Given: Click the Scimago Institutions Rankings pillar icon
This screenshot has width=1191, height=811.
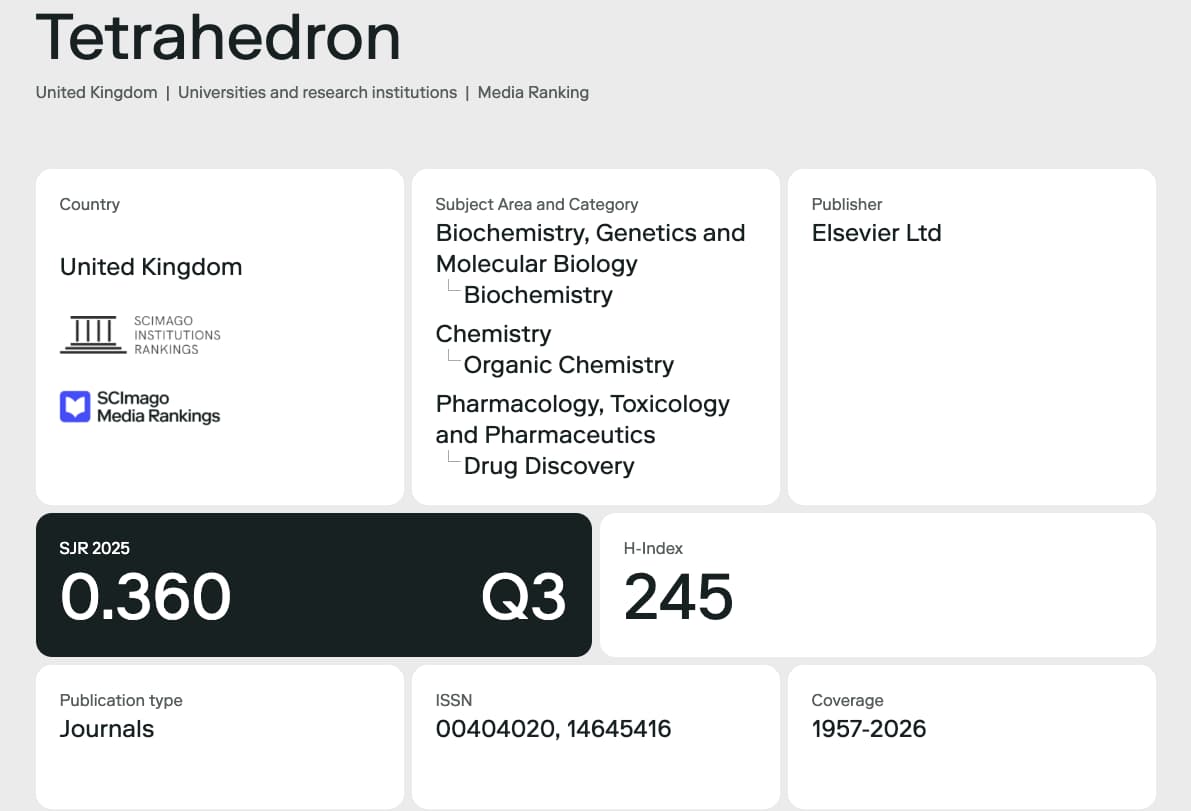Looking at the screenshot, I should point(93,335).
